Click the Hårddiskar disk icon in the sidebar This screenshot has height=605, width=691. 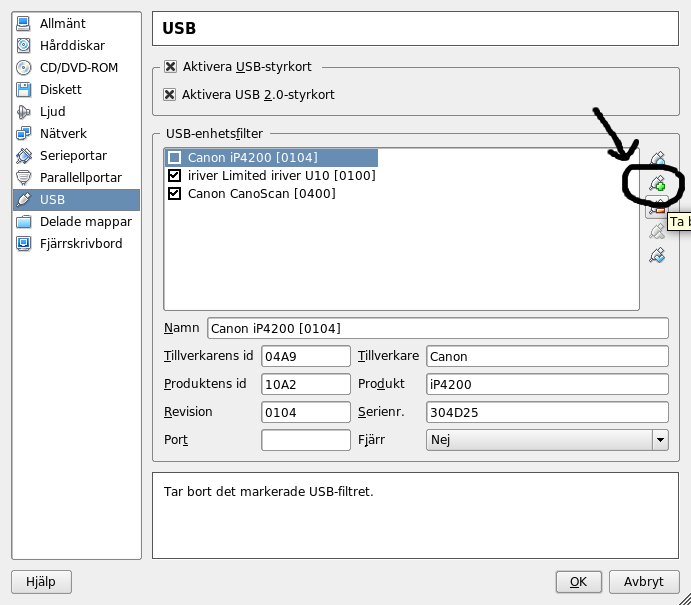23,45
